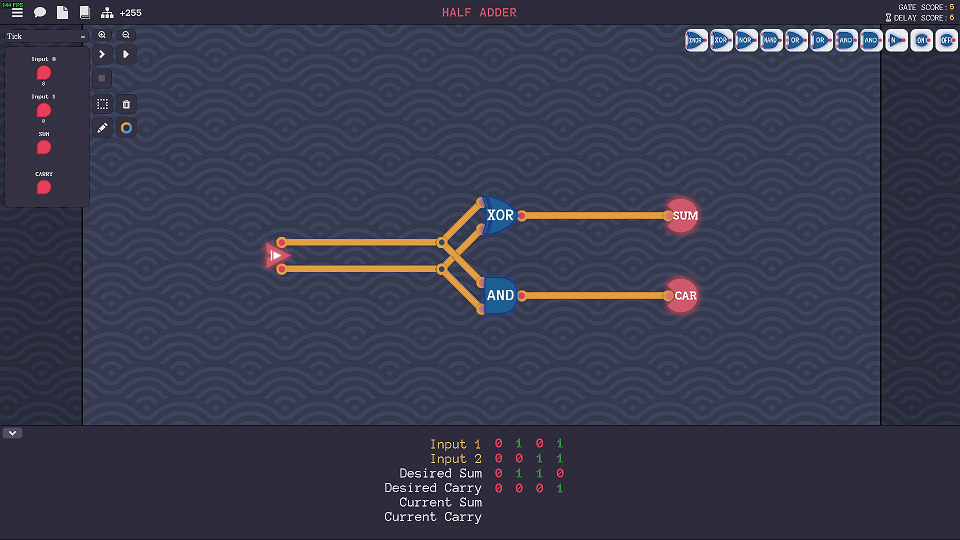Click the document page icon

click(x=62, y=13)
